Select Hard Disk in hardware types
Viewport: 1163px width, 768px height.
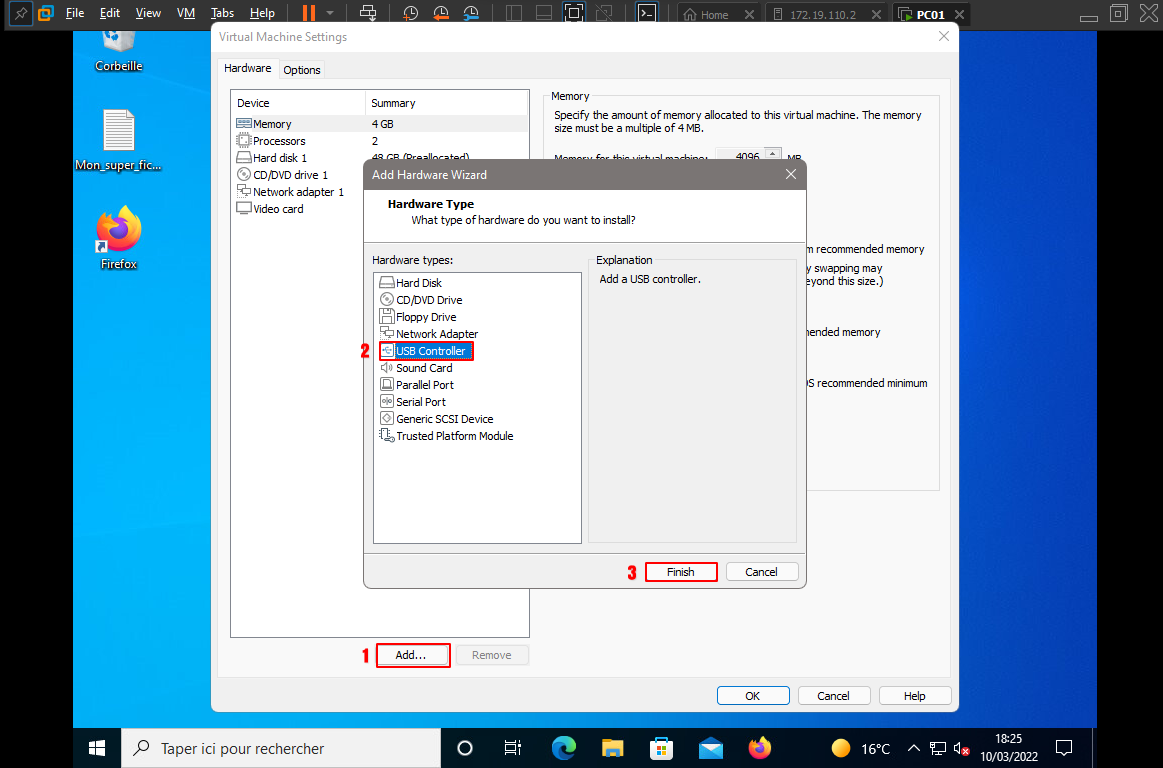(418, 283)
